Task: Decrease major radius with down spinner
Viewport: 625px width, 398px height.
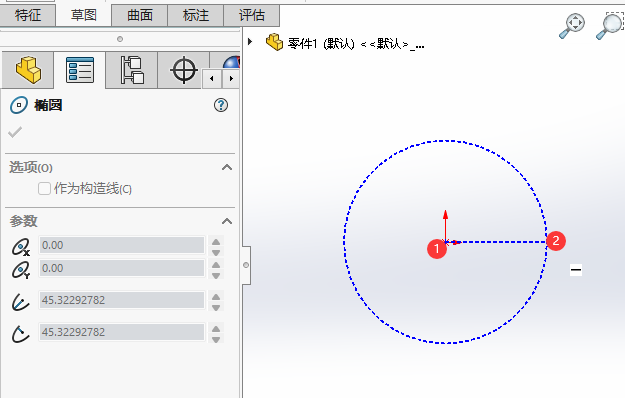Action: click(x=216, y=308)
